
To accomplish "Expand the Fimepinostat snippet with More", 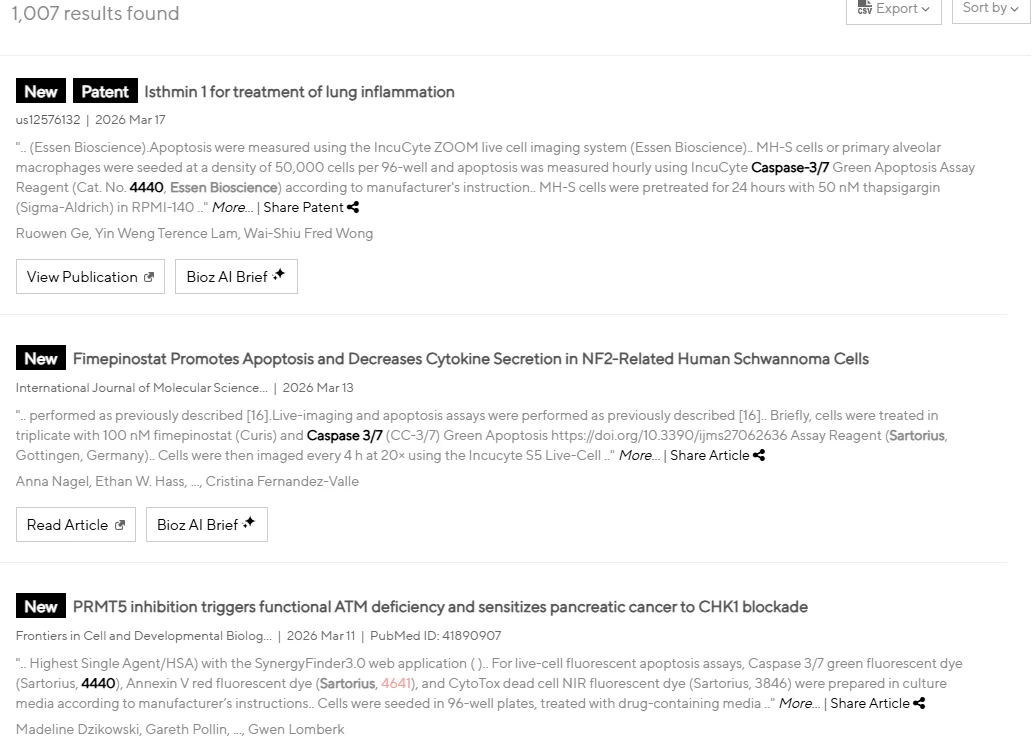I will coord(638,456).
